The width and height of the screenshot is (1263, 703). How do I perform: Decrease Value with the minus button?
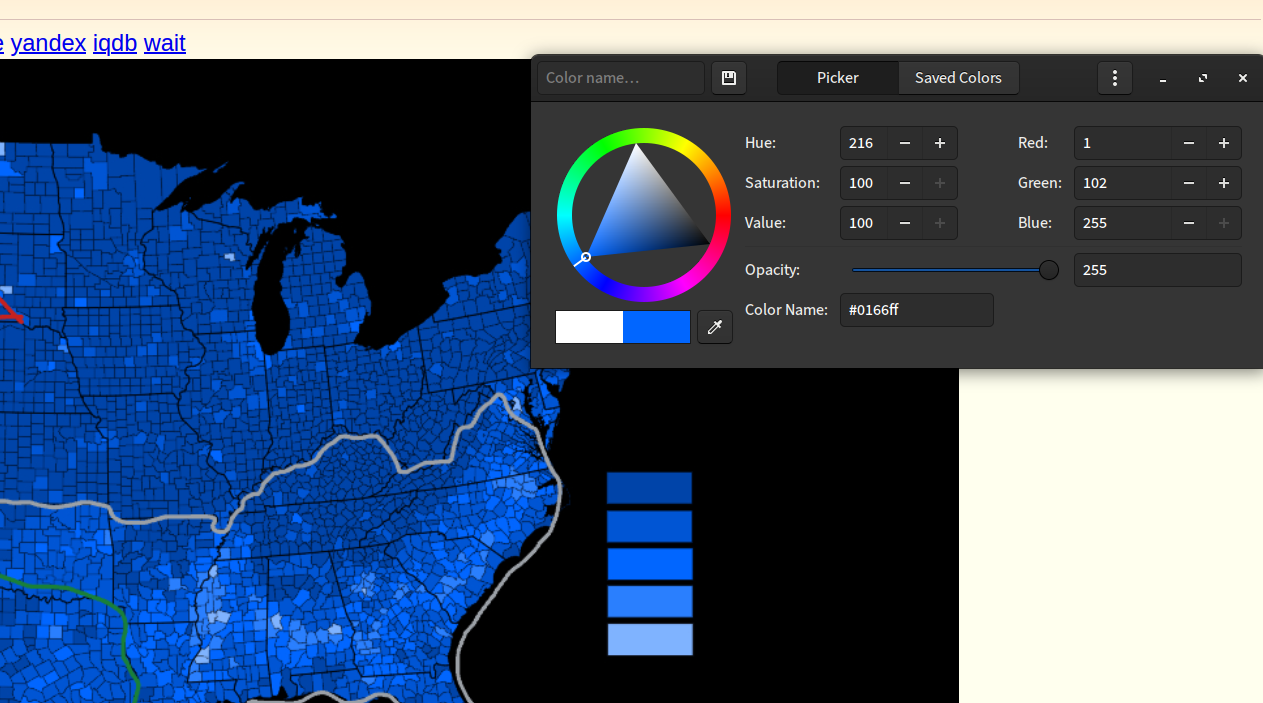pyautogui.click(x=905, y=223)
